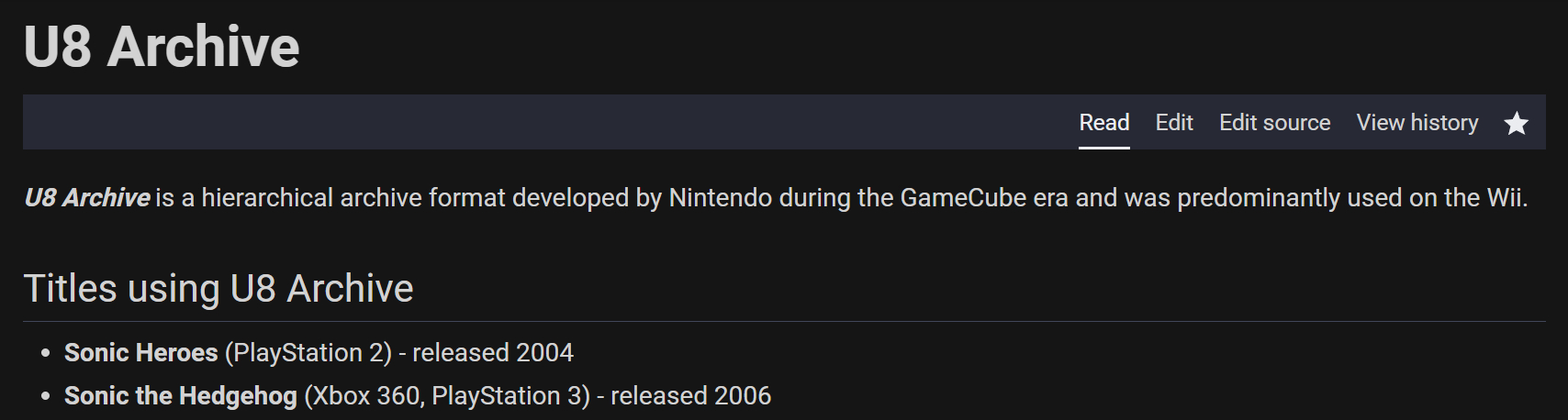The width and height of the screenshot is (1568, 420).
Task: Click the bold italic U8 Archive intro text
Action: pyautogui.click(x=87, y=198)
